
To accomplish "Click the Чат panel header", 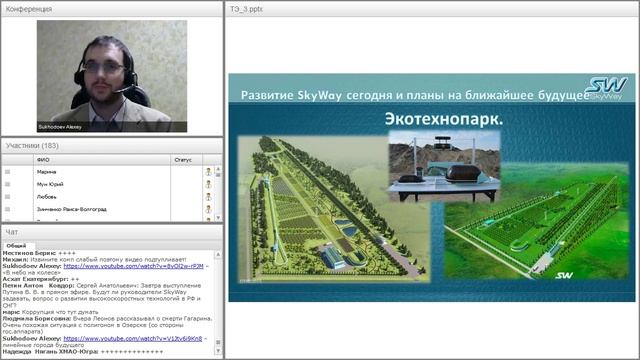I will [x=112, y=232].
